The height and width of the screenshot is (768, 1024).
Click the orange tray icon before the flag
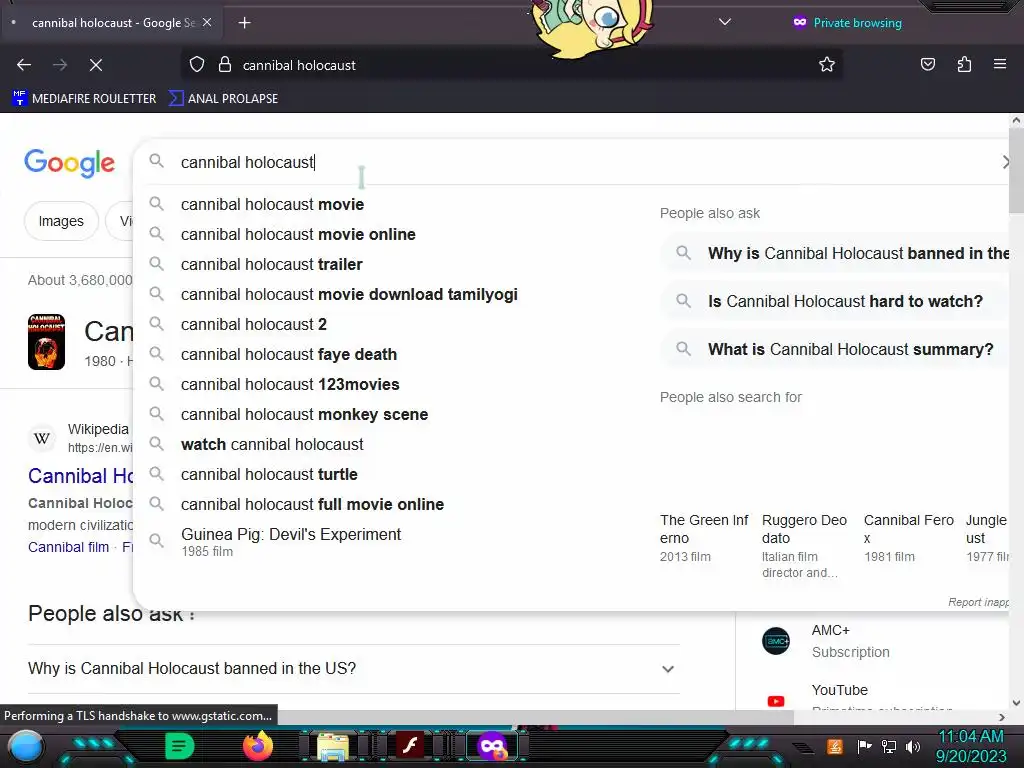(x=835, y=746)
